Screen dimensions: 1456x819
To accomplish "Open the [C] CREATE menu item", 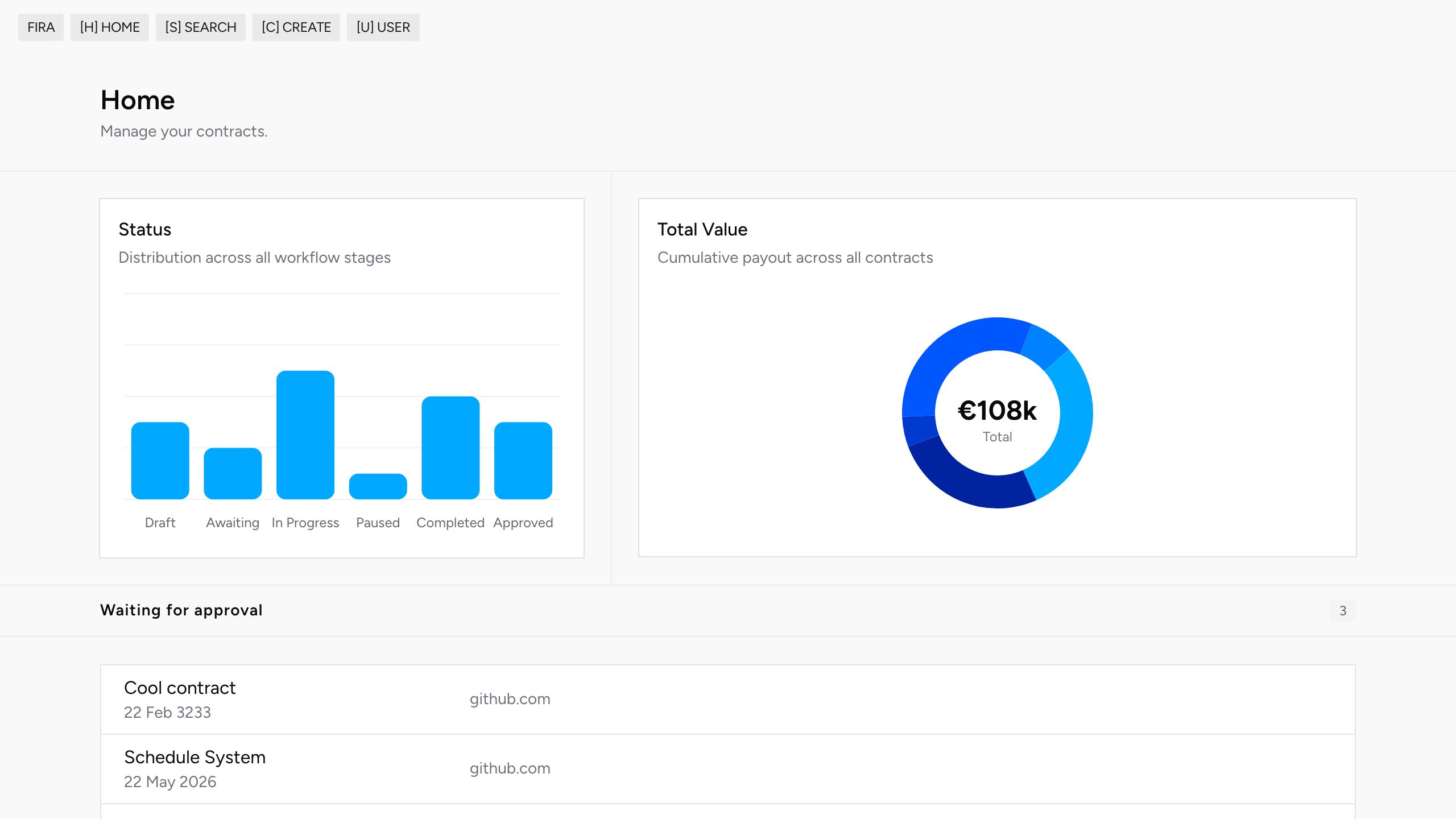I will [296, 27].
